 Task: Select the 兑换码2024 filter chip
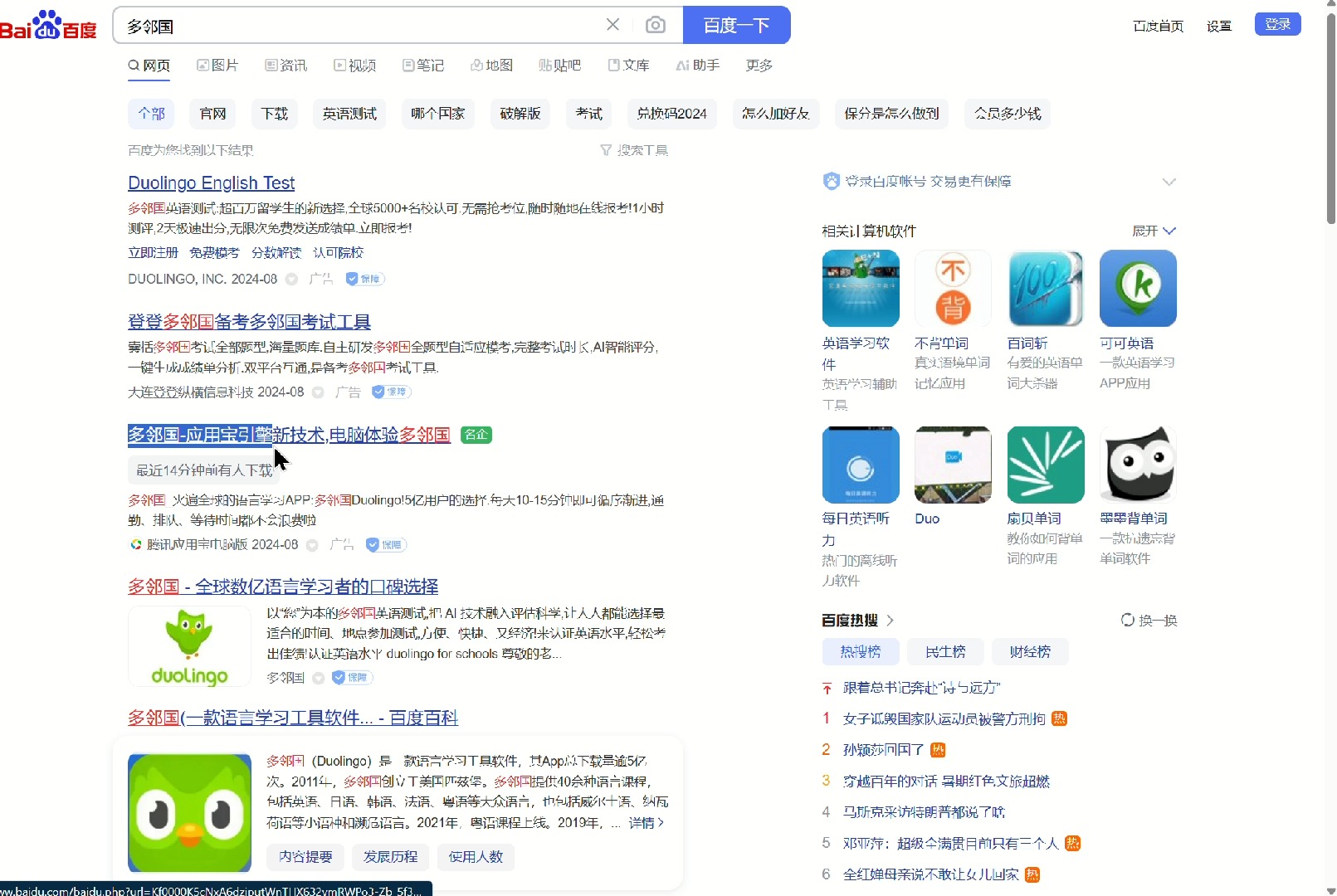(x=672, y=114)
